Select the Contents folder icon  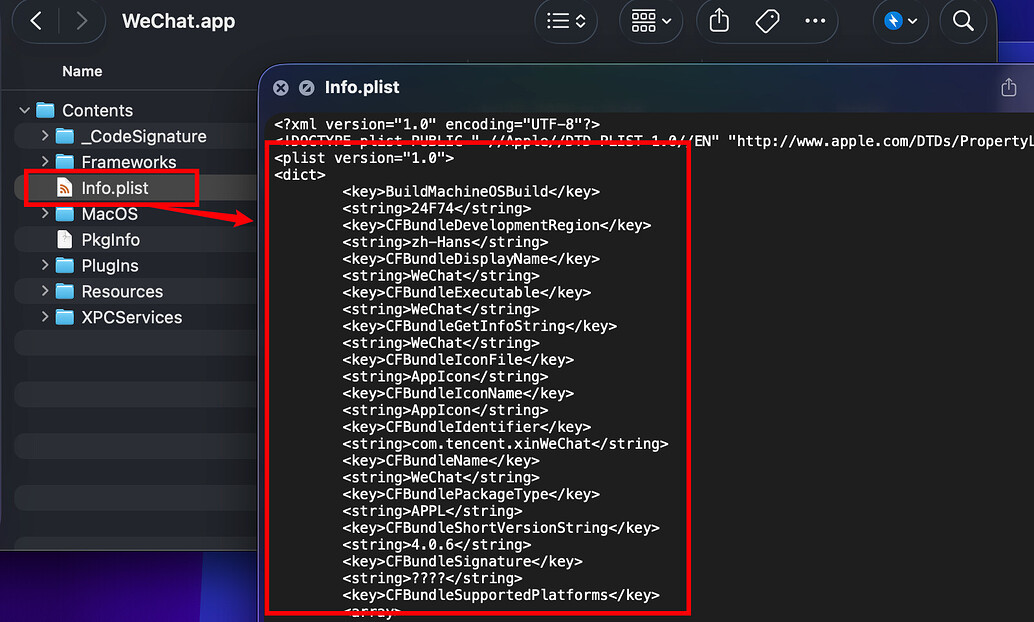[45, 110]
